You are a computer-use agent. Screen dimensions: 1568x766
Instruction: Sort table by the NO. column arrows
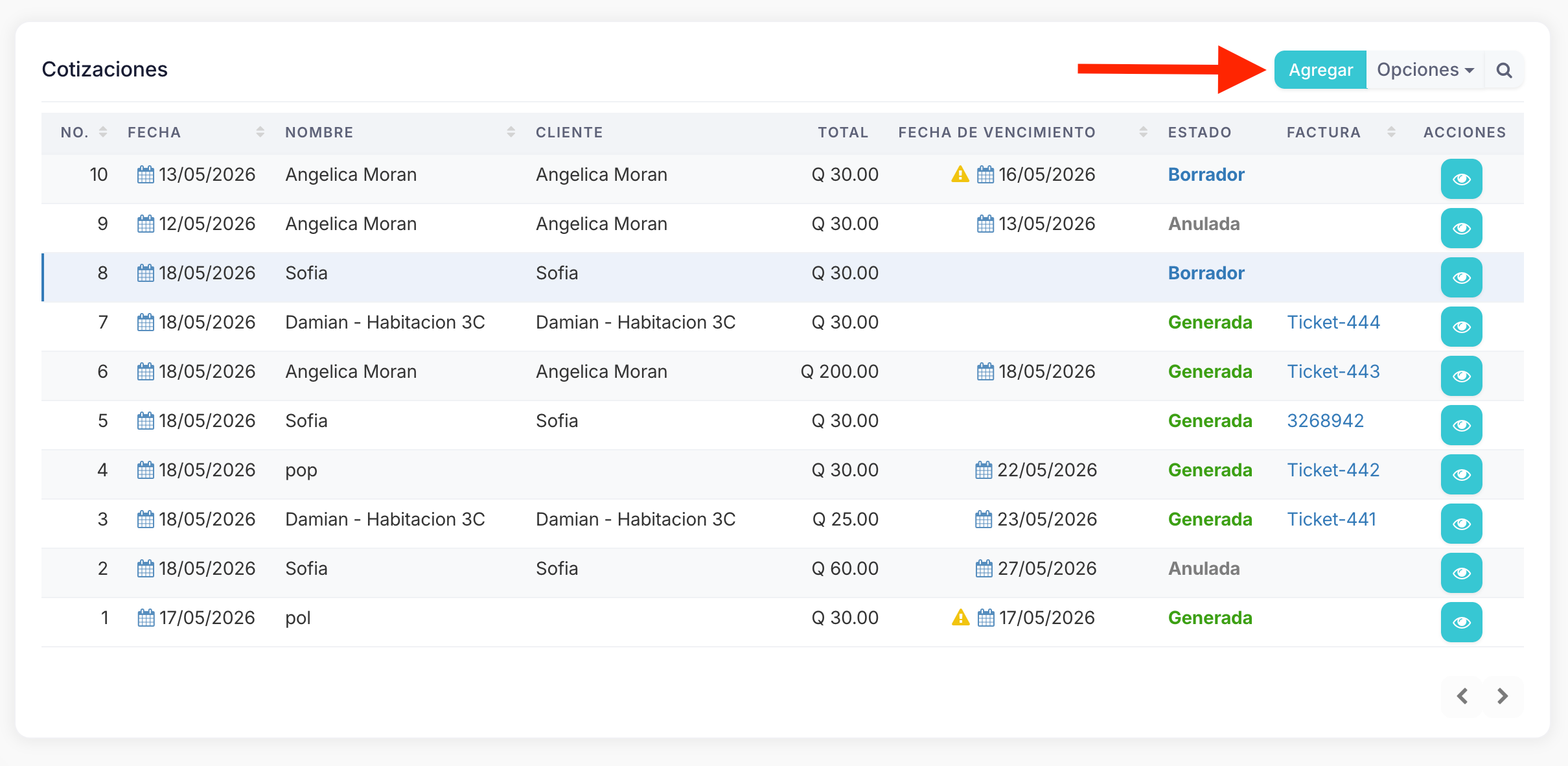(x=103, y=132)
